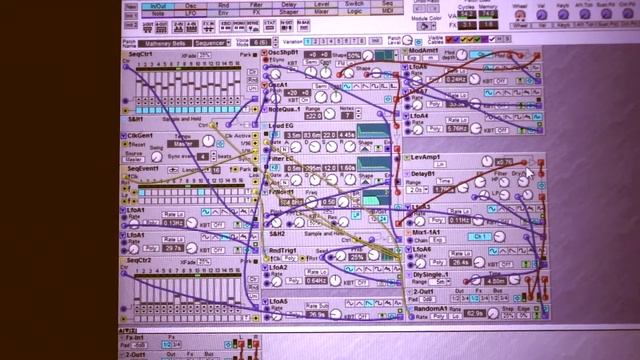
Task: Click the ClkGen1 tempo sync icon
Action: click(220, 144)
